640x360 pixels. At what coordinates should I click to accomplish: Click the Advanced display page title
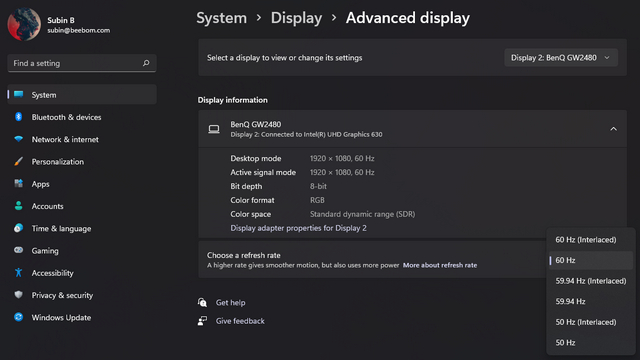click(x=408, y=18)
